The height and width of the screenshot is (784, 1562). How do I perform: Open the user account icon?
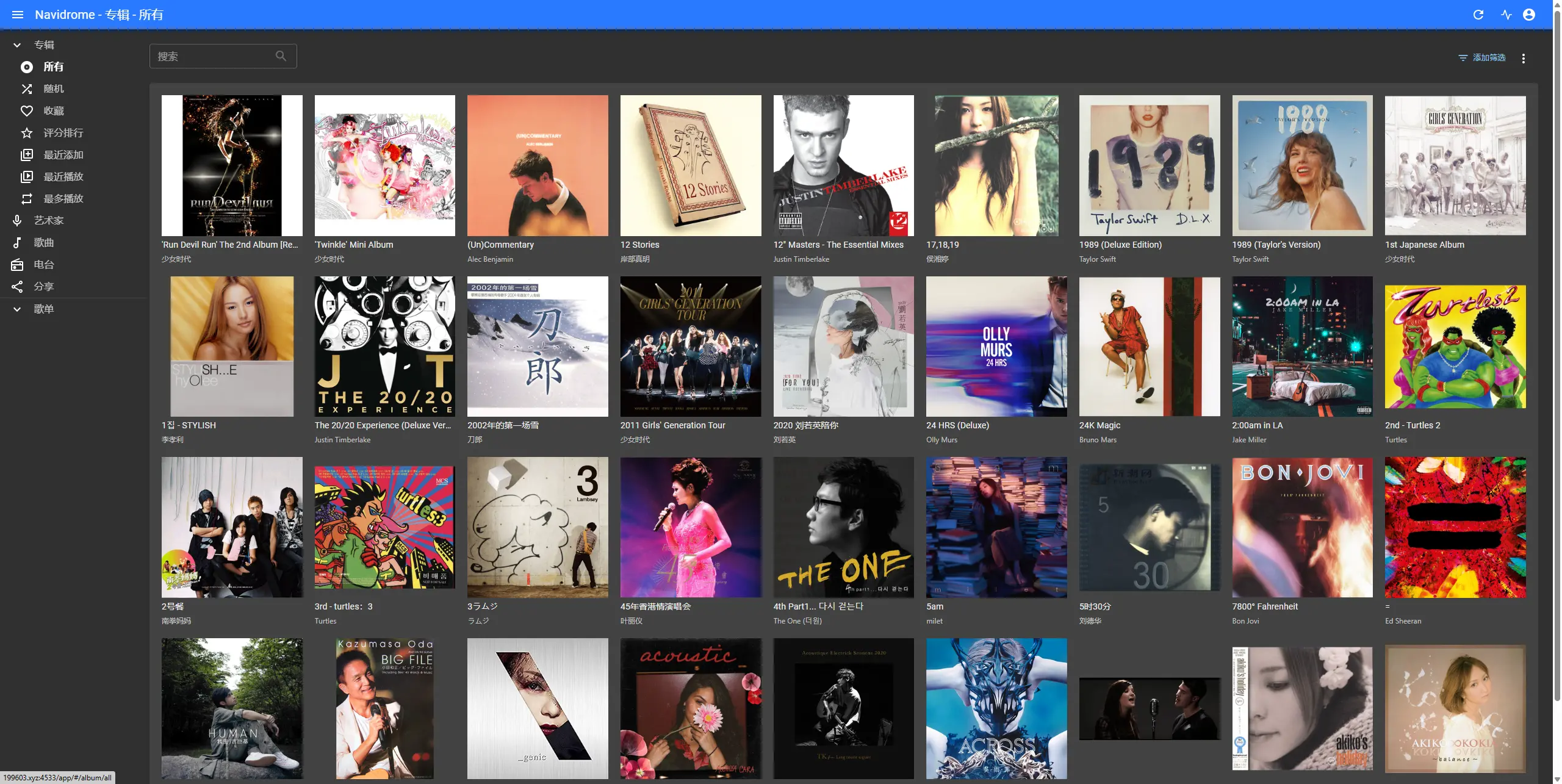pyautogui.click(x=1528, y=15)
